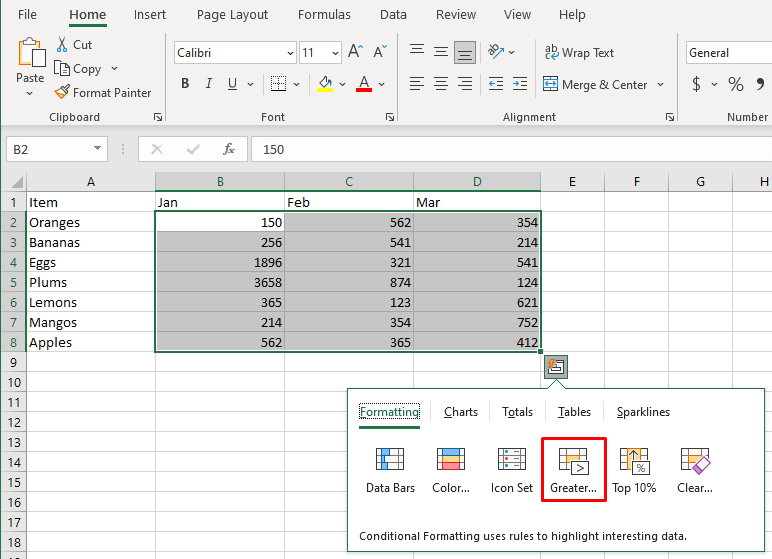Click the Format Painter tool
The height and width of the screenshot is (559, 772).
(102, 93)
